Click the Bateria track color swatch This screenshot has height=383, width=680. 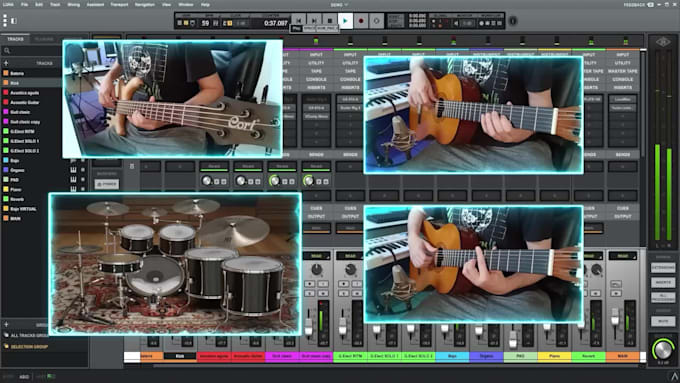coord(6,73)
